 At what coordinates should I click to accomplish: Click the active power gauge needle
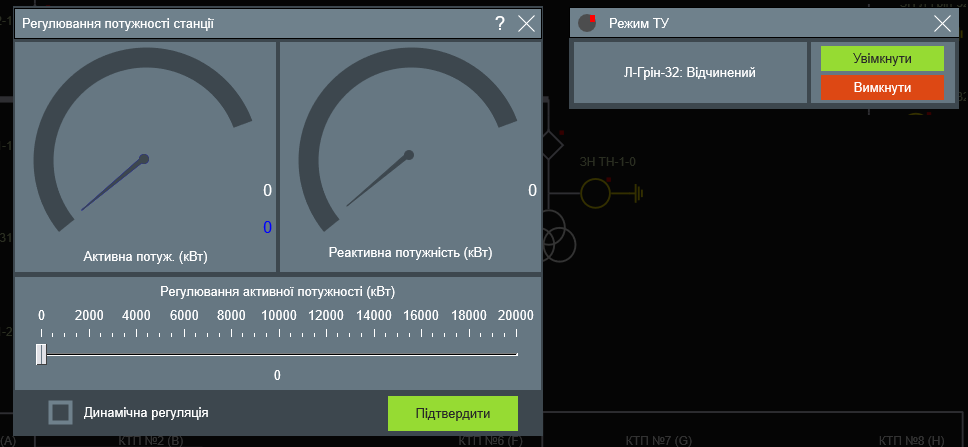pos(112,184)
